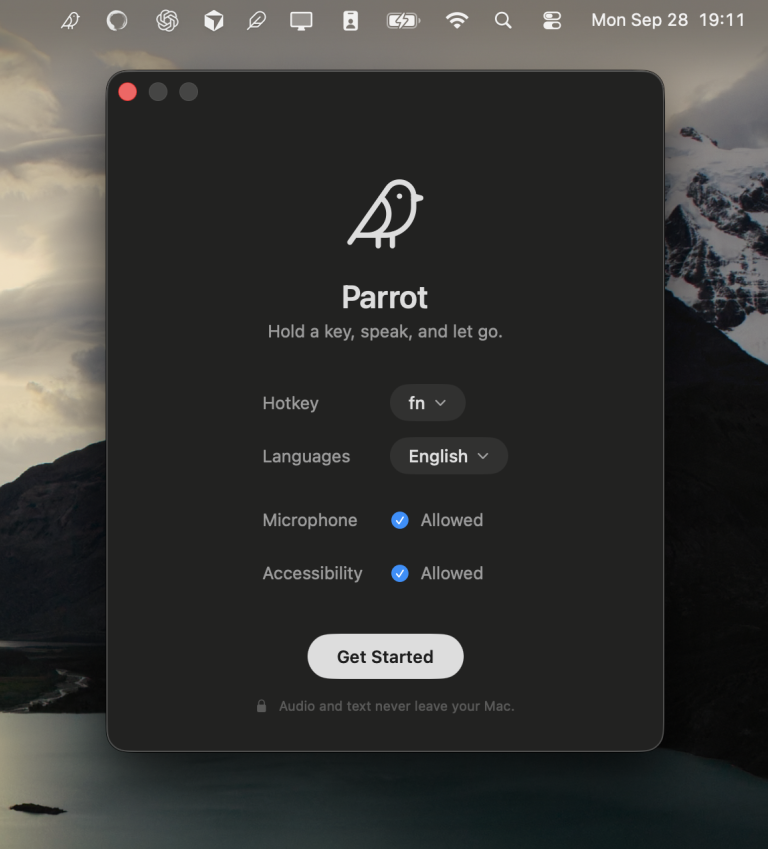Screen dimensions: 768x849
Task: Open Spotlight search
Action: (503, 21)
